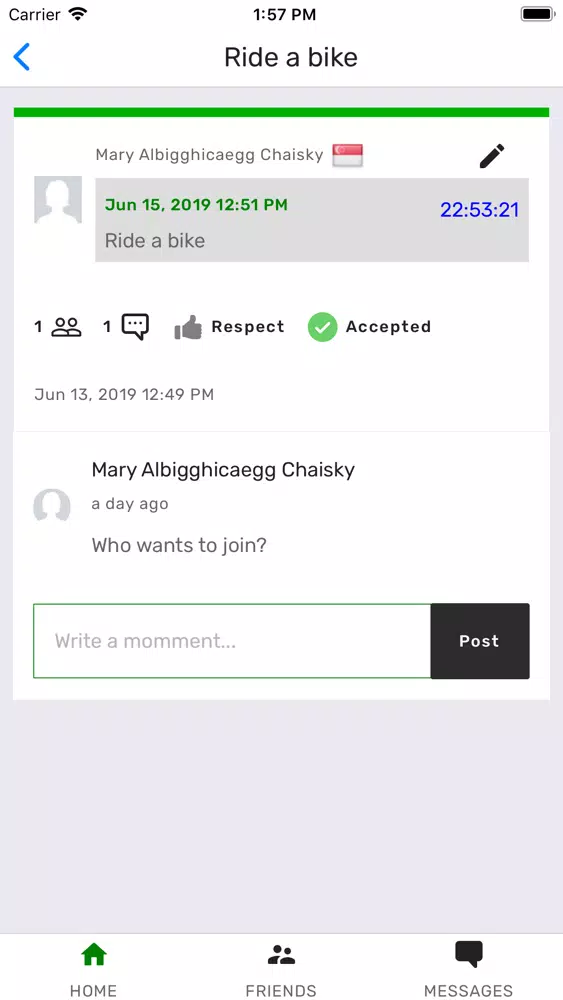Tap the comments speech bubble icon

click(x=135, y=327)
